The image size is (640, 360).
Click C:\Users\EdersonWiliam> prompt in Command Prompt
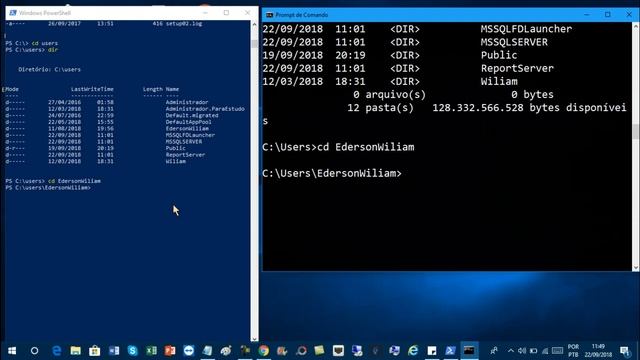click(x=332, y=173)
